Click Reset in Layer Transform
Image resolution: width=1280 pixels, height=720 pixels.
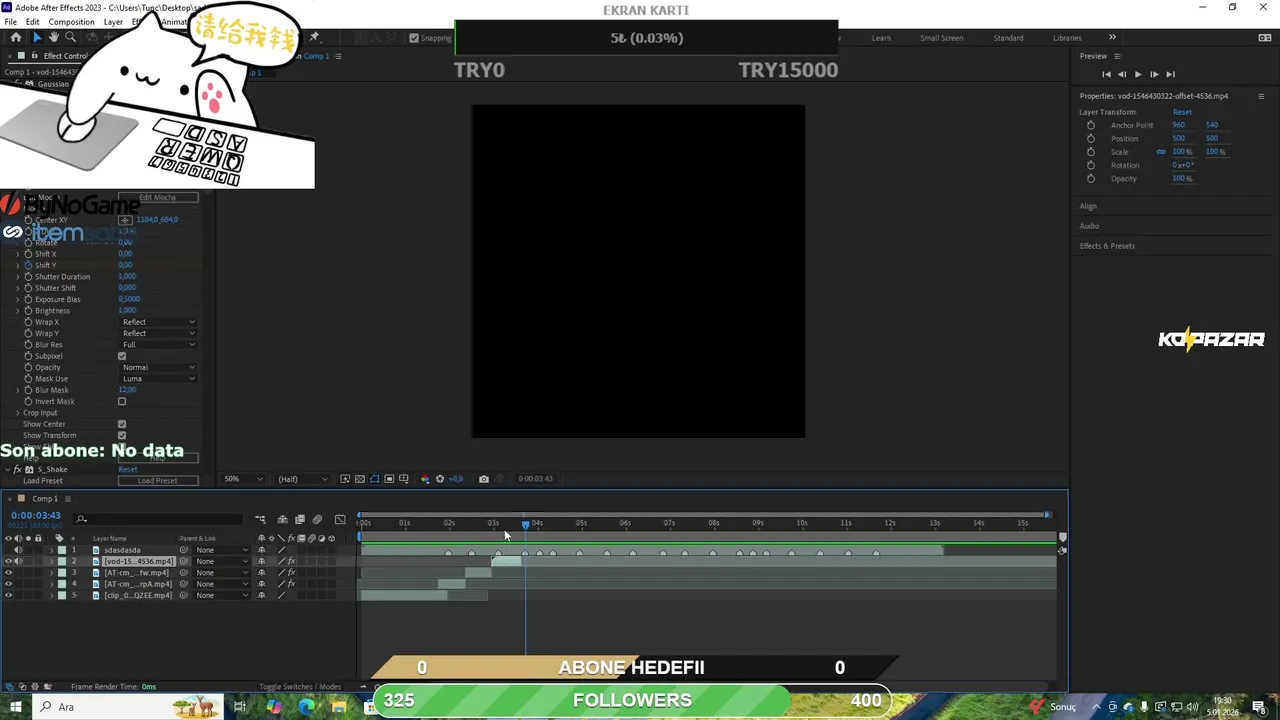(x=1182, y=112)
